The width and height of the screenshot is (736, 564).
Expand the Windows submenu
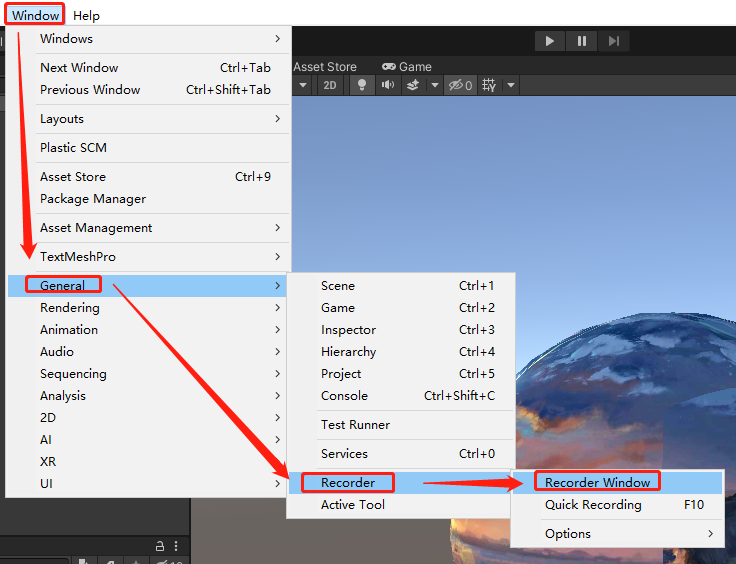[x=148, y=38]
